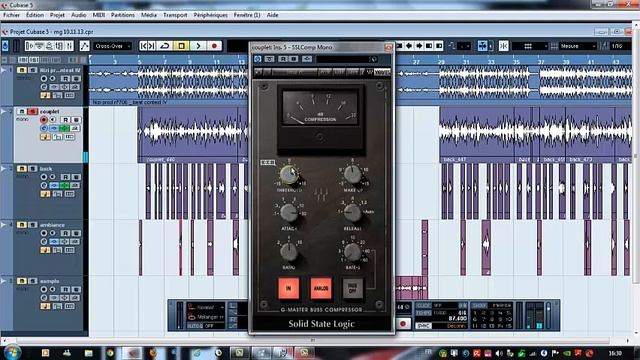Click the tempo value 87.400
The image size is (640, 360).
tap(457, 318)
